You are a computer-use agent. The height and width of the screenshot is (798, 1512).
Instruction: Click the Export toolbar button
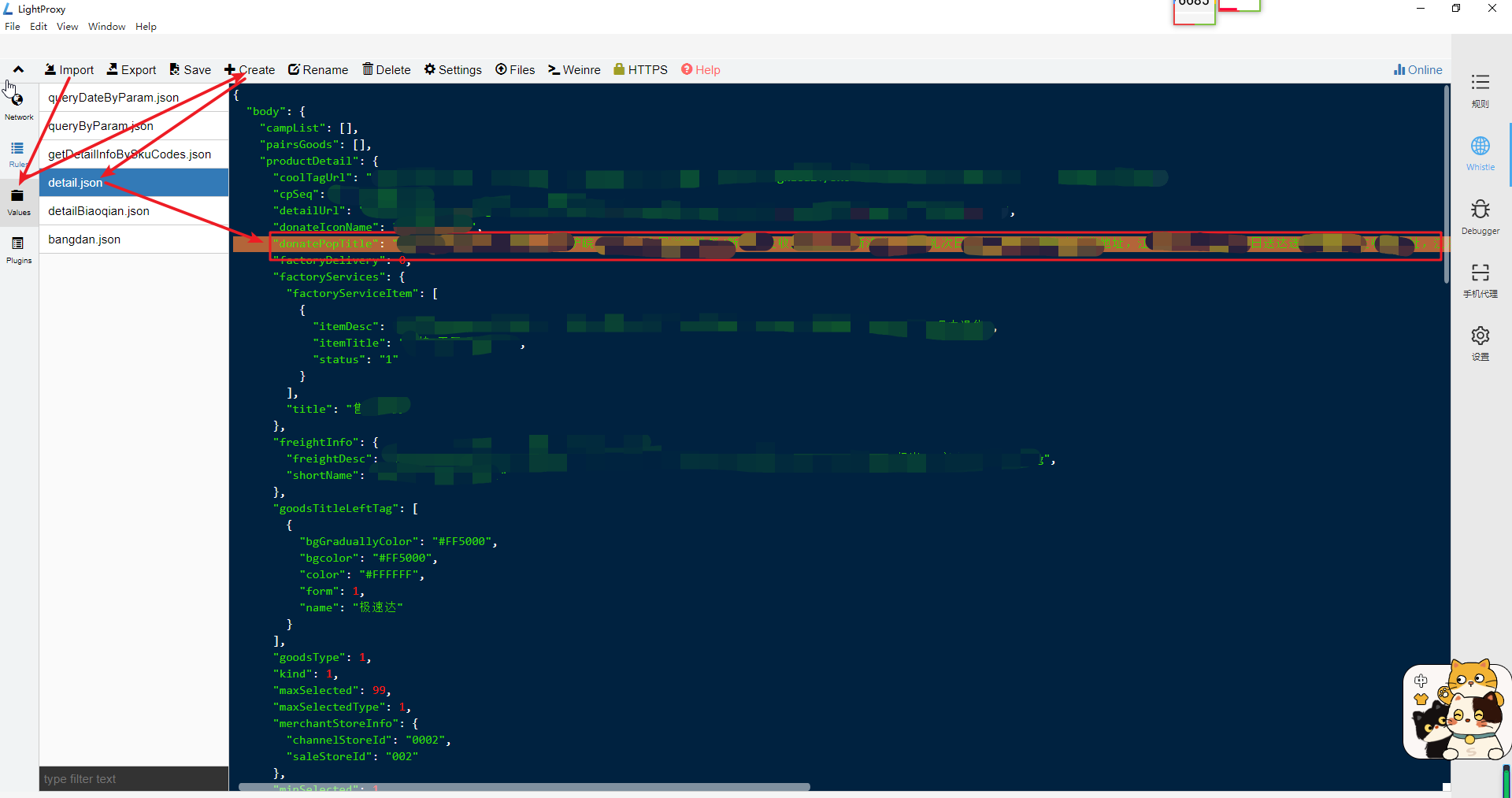(x=132, y=69)
